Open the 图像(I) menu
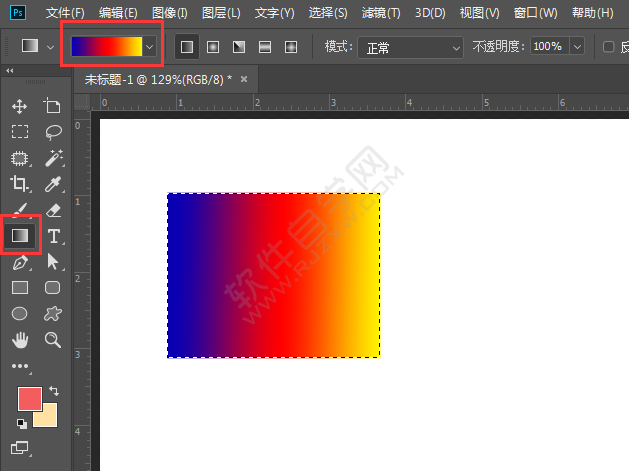This screenshot has height=471, width=629. coord(170,13)
